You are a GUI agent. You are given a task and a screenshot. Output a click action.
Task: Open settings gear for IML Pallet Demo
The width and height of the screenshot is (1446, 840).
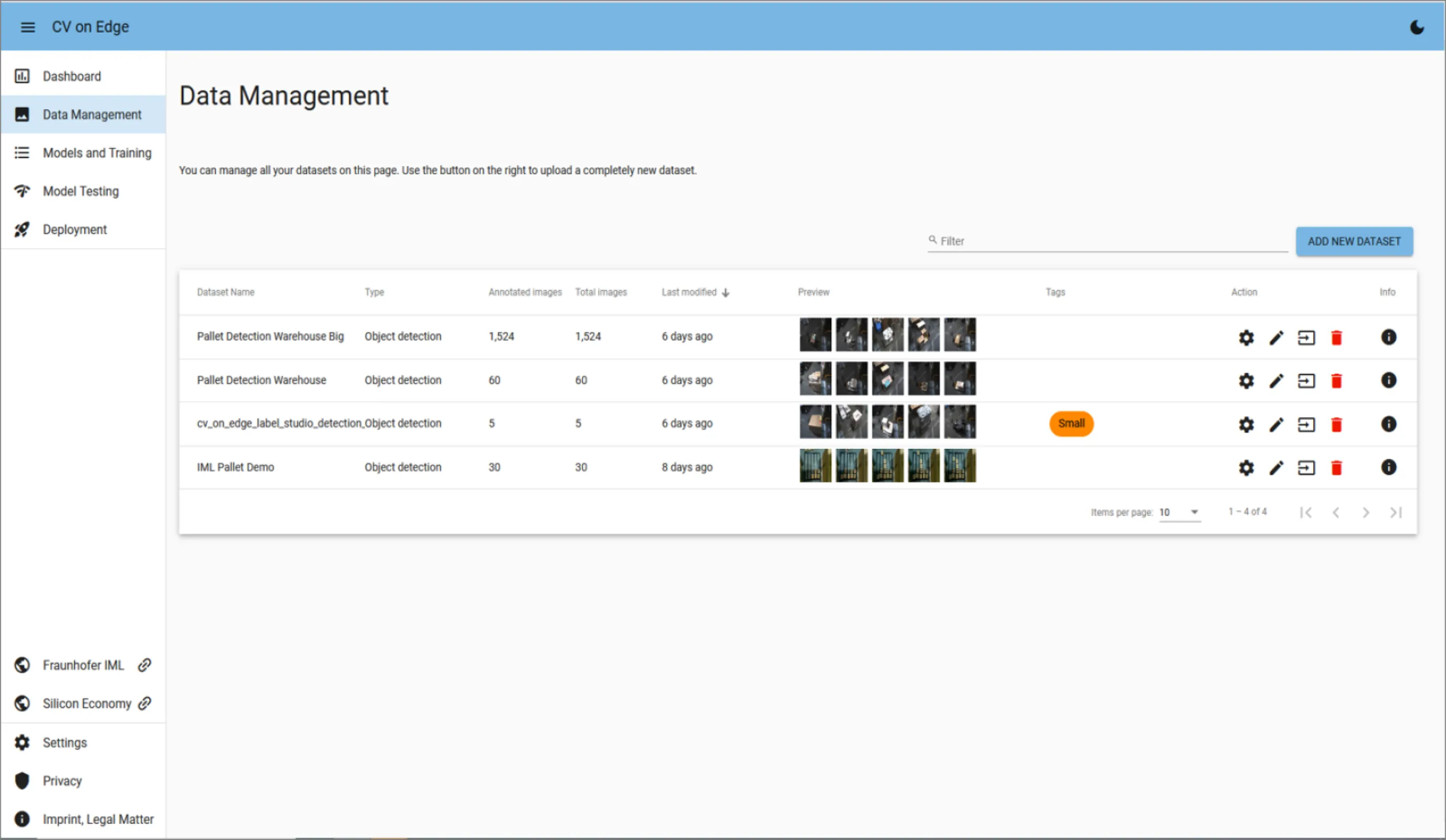click(x=1246, y=468)
